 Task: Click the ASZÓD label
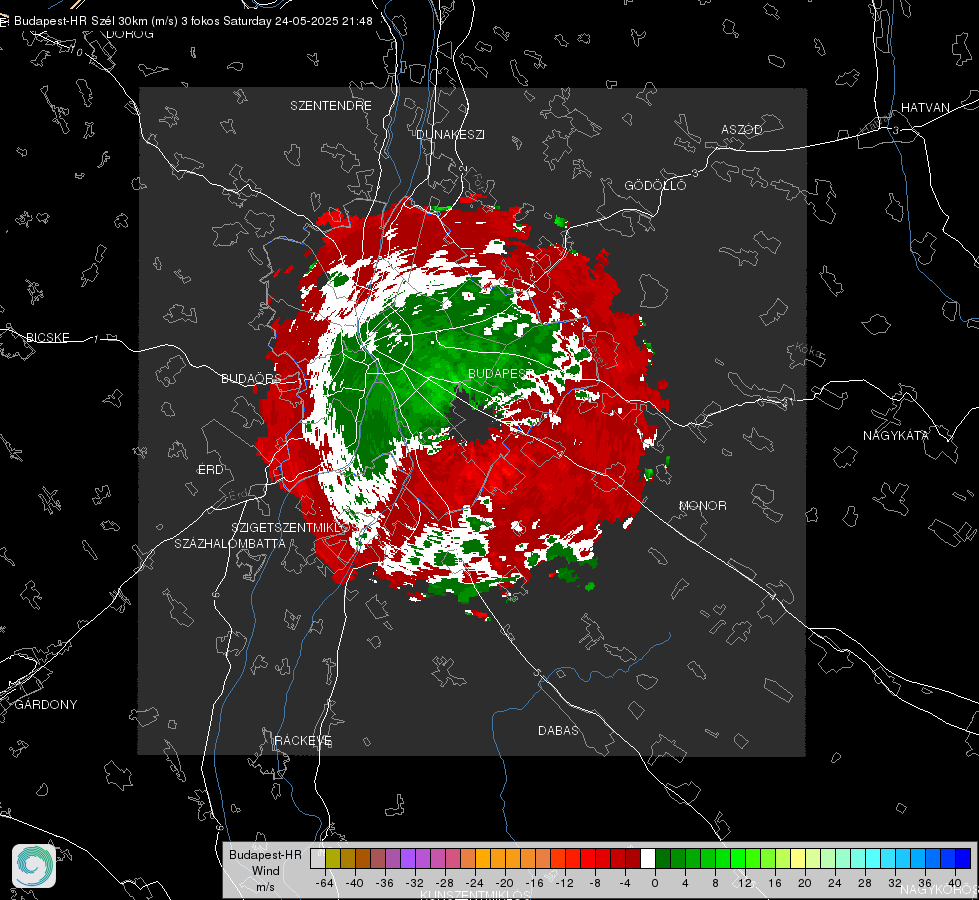click(x=742, y=130)
